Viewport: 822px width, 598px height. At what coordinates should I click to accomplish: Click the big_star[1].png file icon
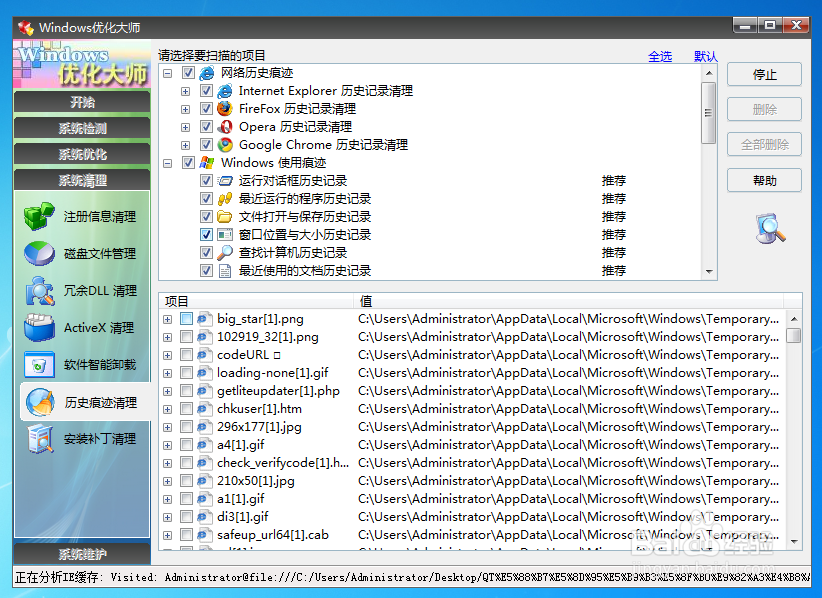(204, 319)
